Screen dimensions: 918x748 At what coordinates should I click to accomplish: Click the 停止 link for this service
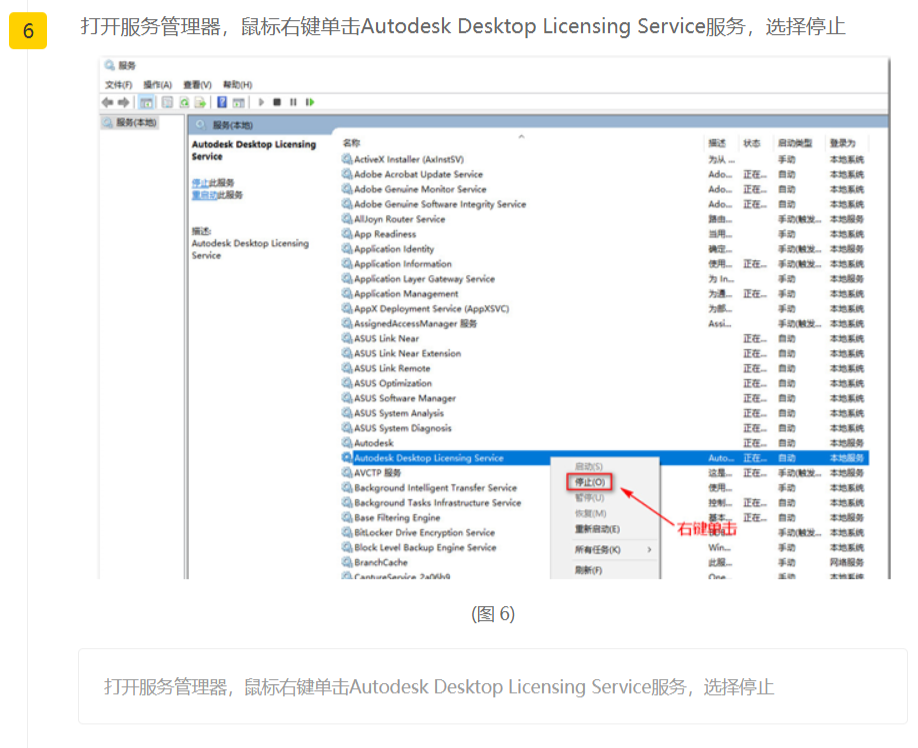click(200, 183)
